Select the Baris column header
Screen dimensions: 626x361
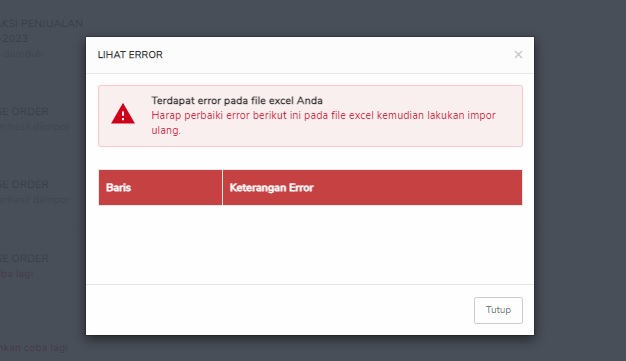160,188
